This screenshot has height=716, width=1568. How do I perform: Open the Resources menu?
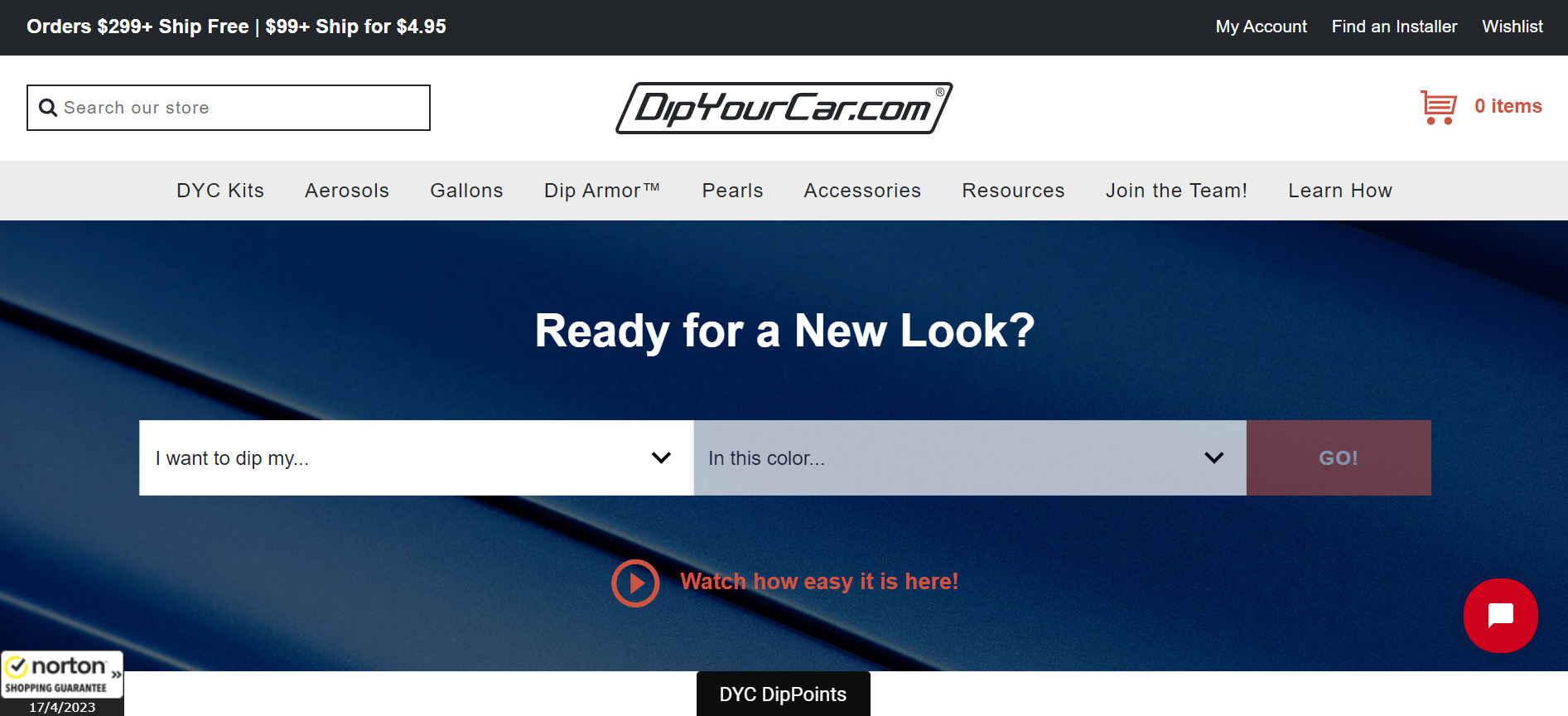1013,191
